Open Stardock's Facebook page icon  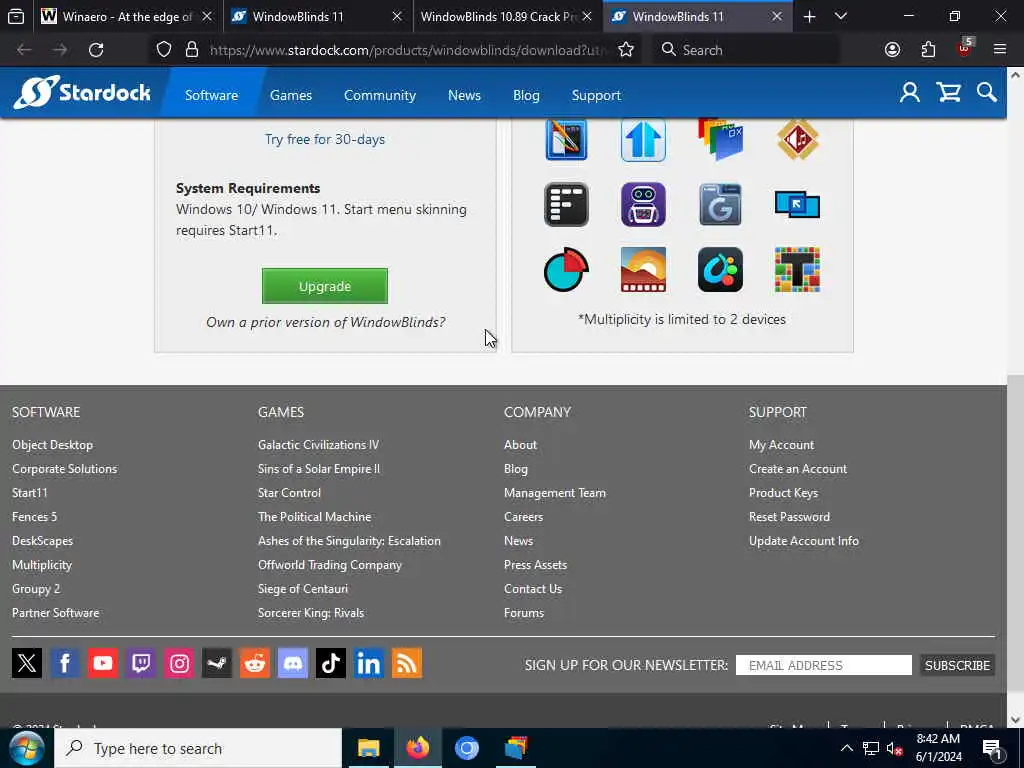point(65,663)
